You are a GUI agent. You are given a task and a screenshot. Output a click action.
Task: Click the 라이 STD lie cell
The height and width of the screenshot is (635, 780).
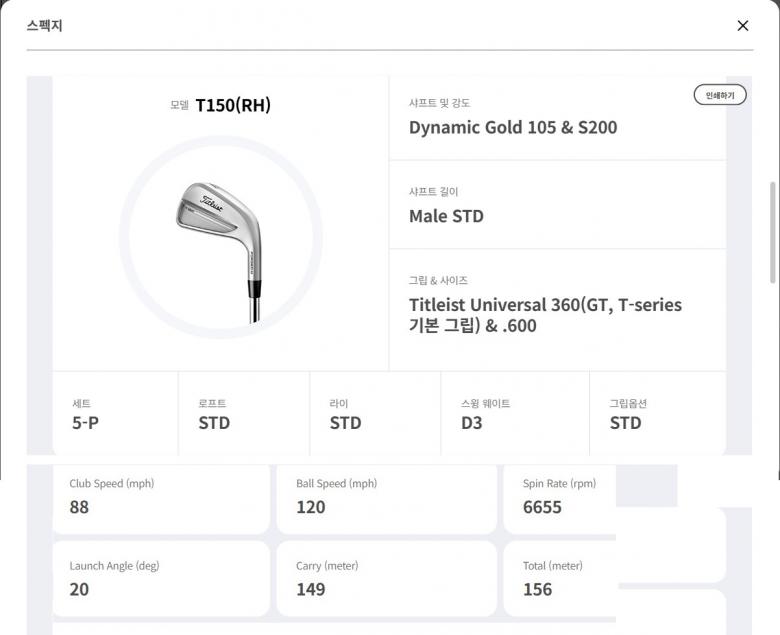tap(374, 414)
